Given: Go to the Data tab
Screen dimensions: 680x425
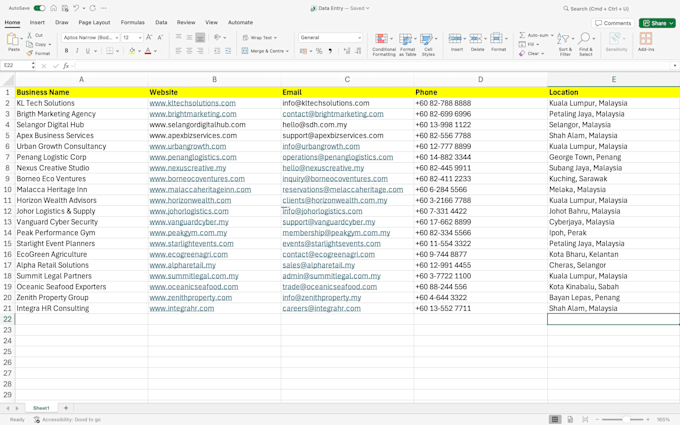Looking at the screenshot, I should click(161, 23).
